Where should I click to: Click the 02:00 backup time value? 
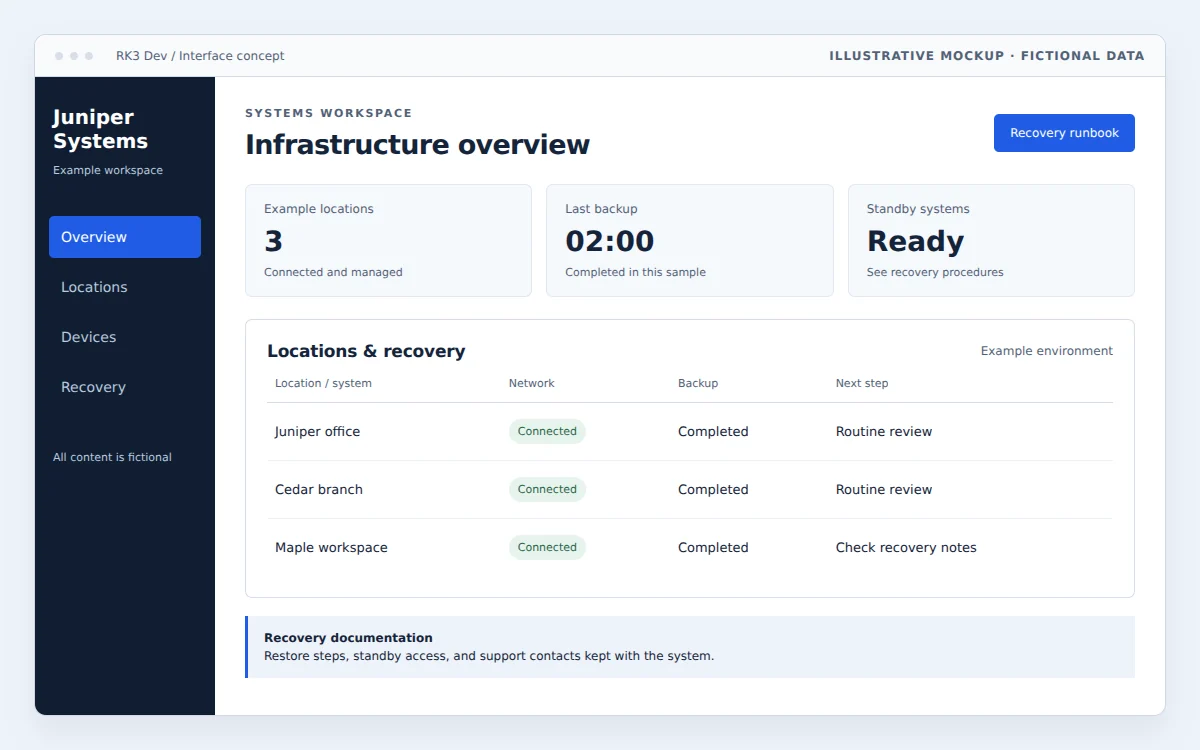[610, 241]
